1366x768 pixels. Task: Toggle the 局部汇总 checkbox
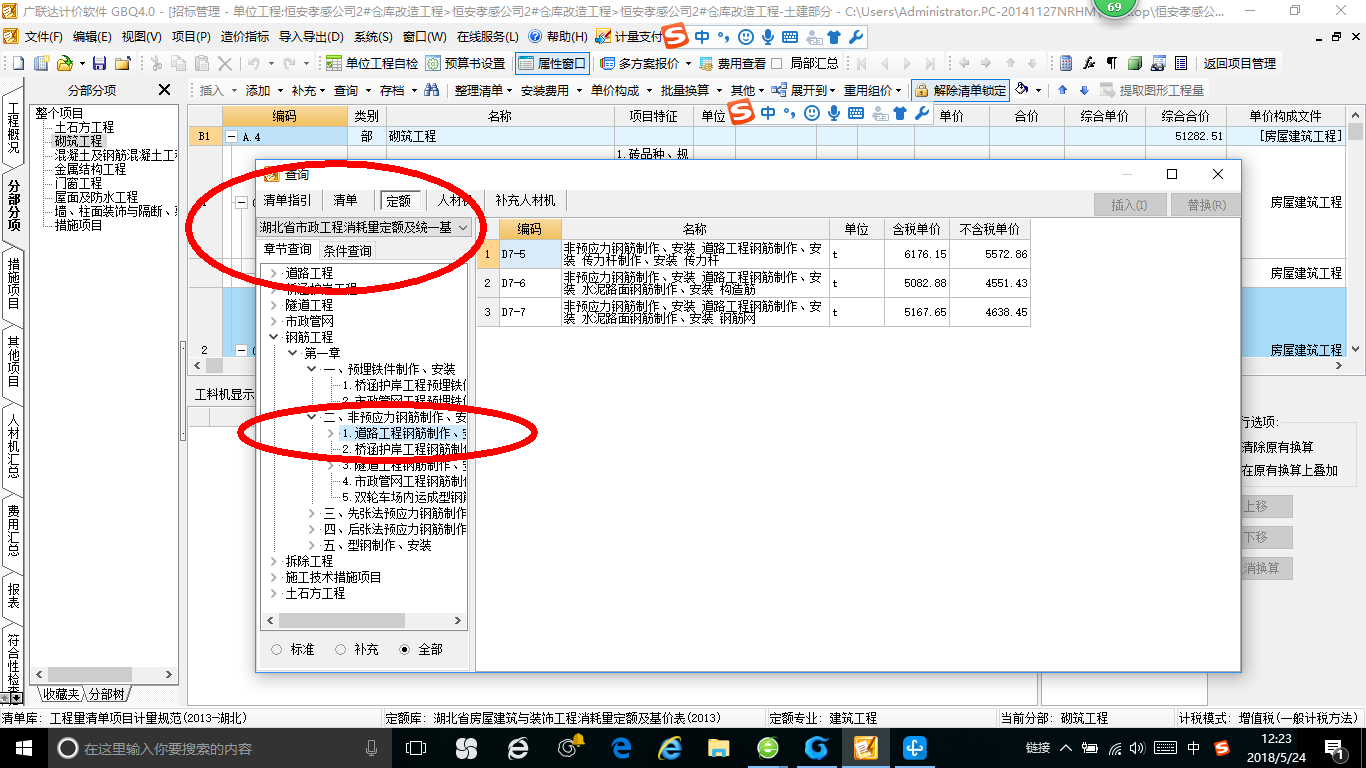point(776,63)
